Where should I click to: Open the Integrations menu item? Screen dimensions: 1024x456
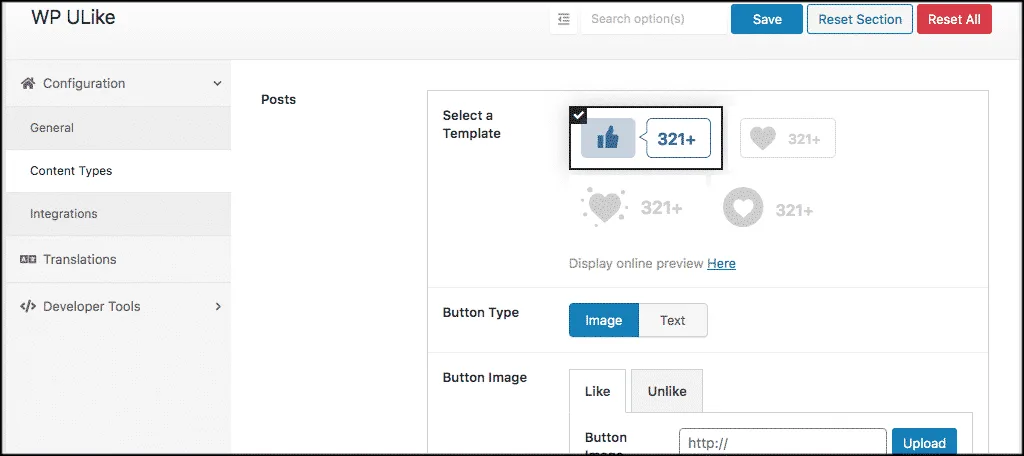118,214
